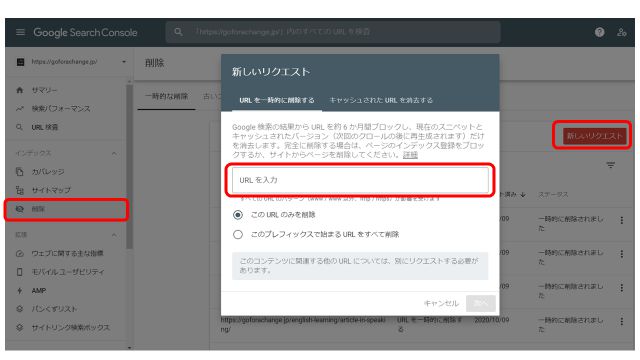Switch to 'キャッシュされた URL を消去する' tab
The height and width of the screenshot is (360, 640).
click(381, 100)
